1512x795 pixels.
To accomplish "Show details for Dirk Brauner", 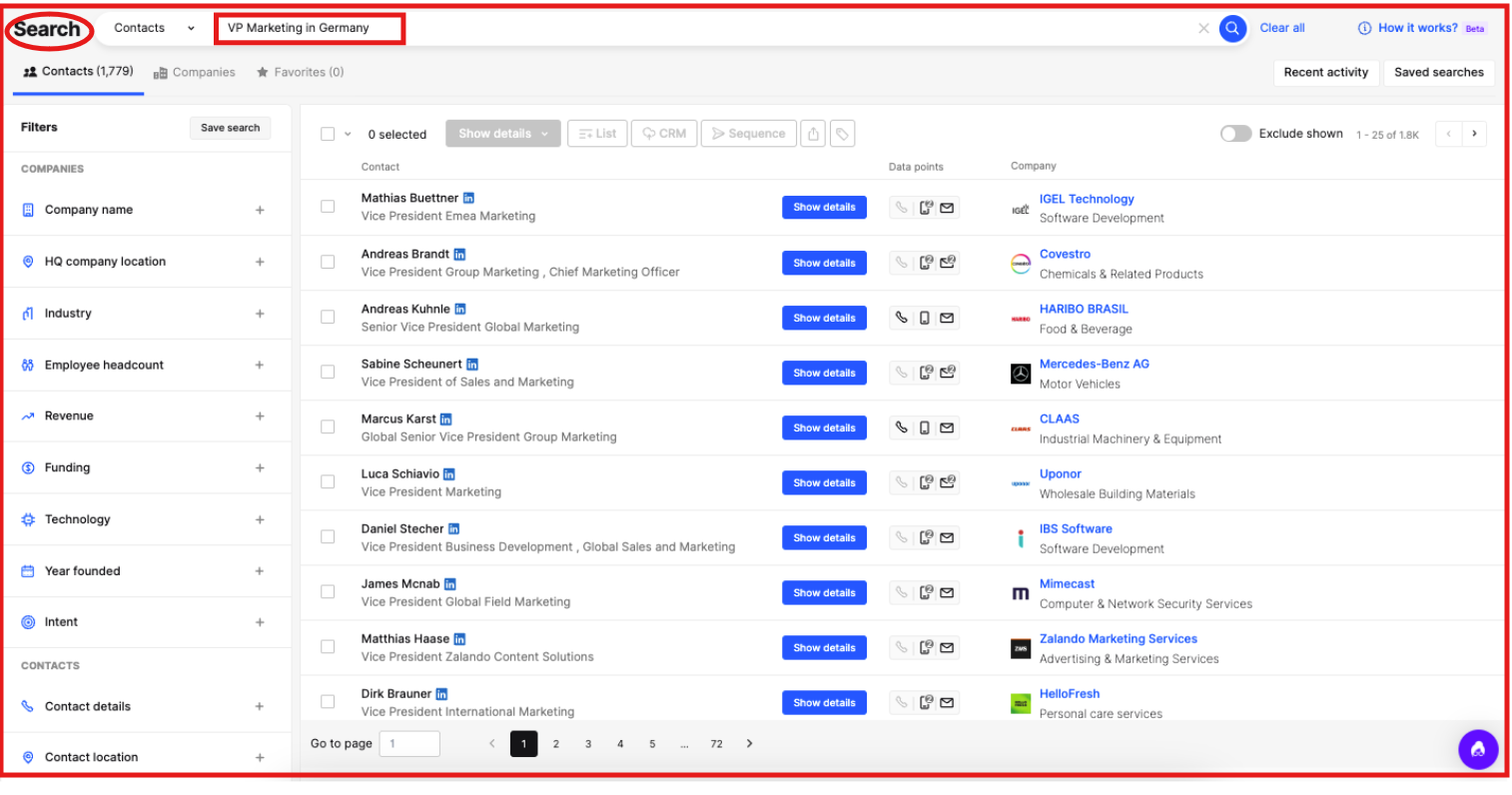I will coord(824,702).
